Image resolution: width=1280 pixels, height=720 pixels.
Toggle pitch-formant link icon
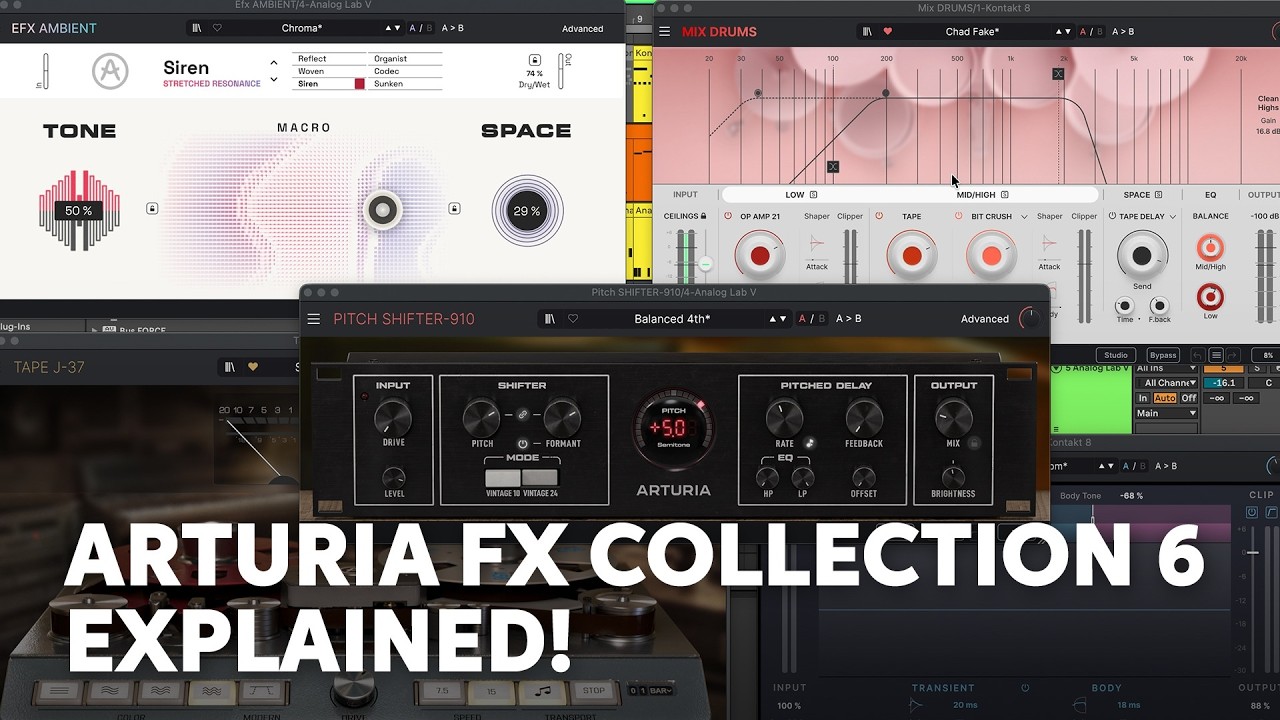[x=522, y=414]
